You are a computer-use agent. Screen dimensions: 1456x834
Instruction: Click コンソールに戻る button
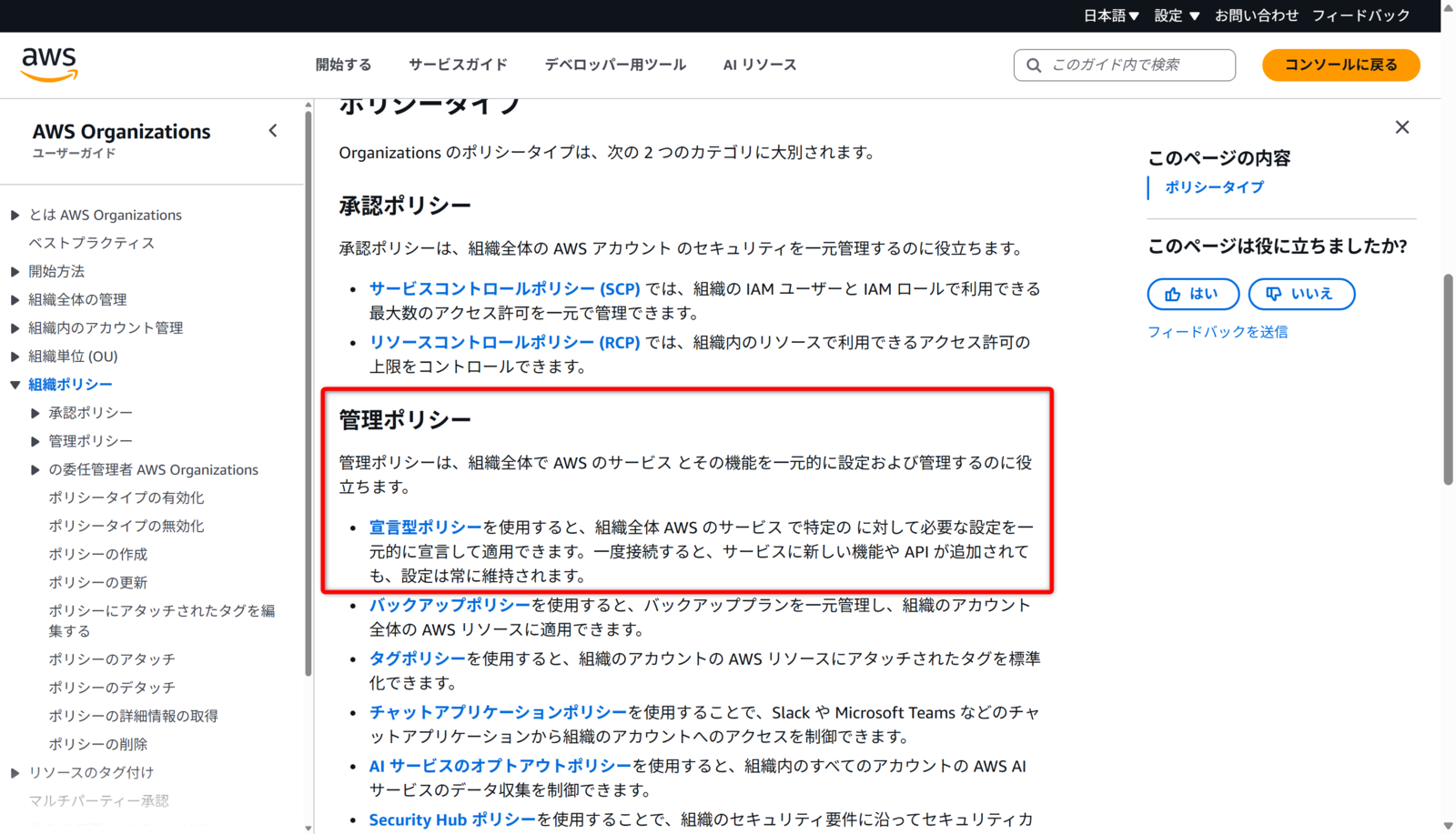click(1340, 65)
